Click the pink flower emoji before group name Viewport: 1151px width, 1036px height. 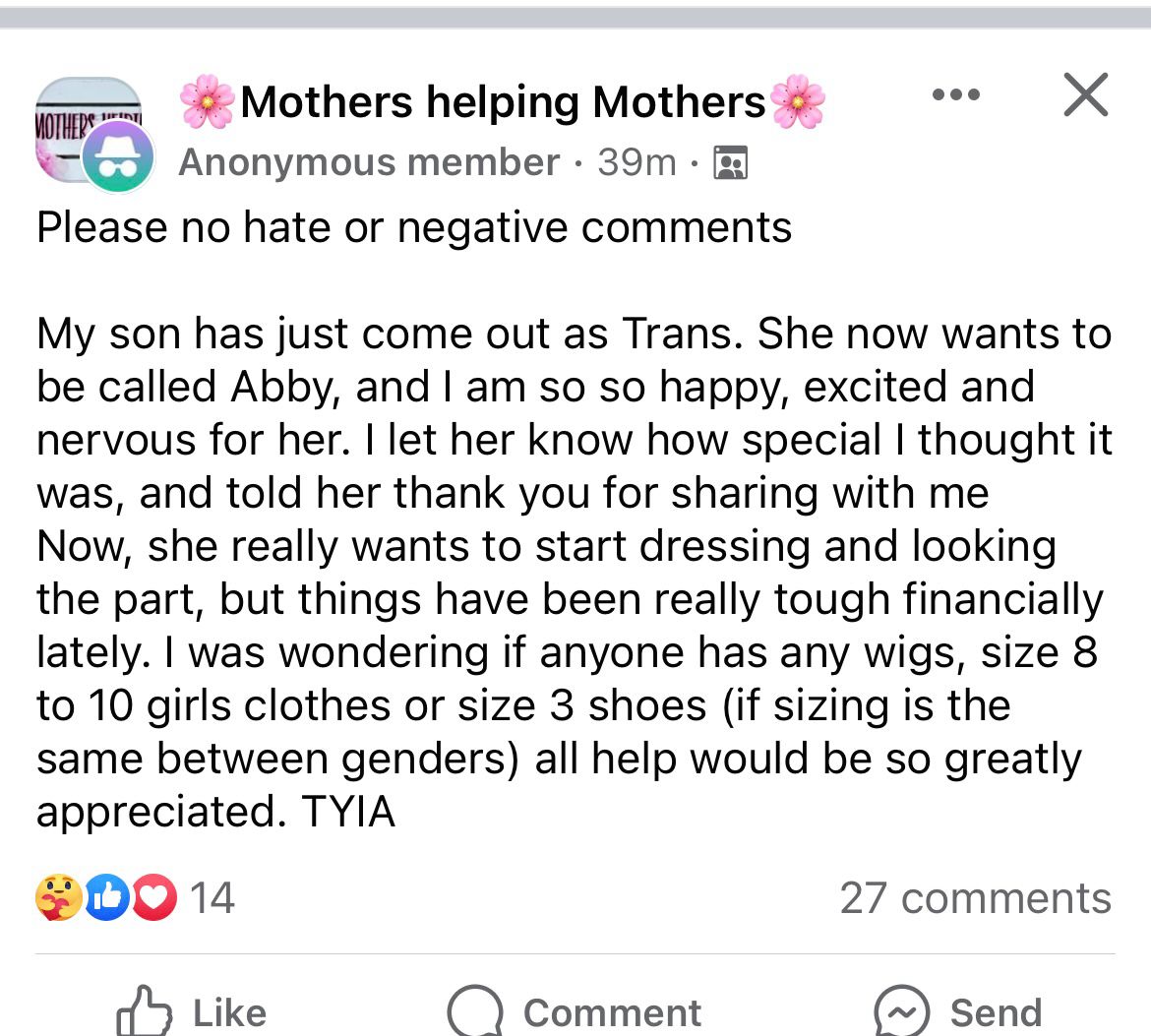click(208, 102)
